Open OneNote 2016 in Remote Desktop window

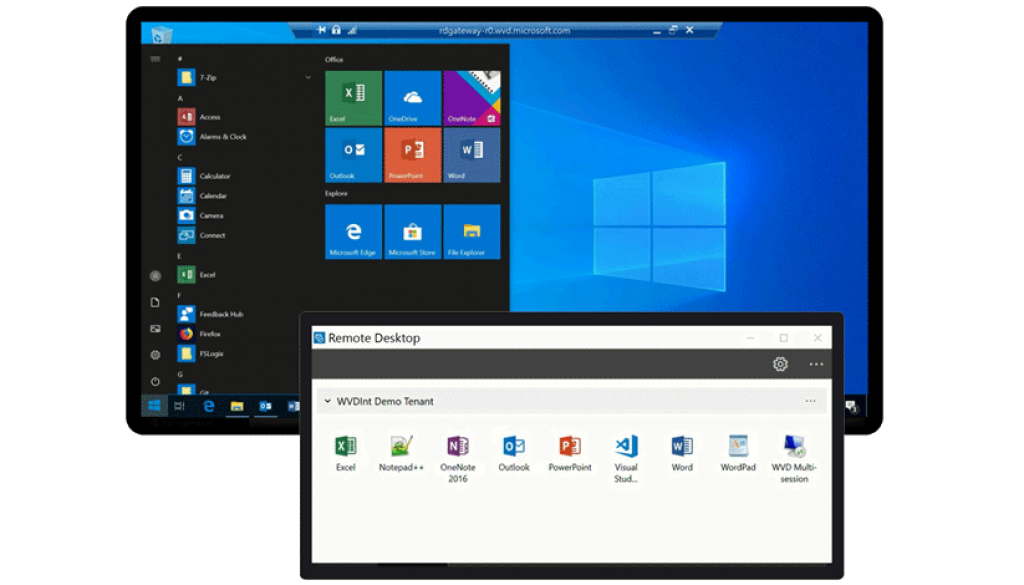tap(457, 458)
